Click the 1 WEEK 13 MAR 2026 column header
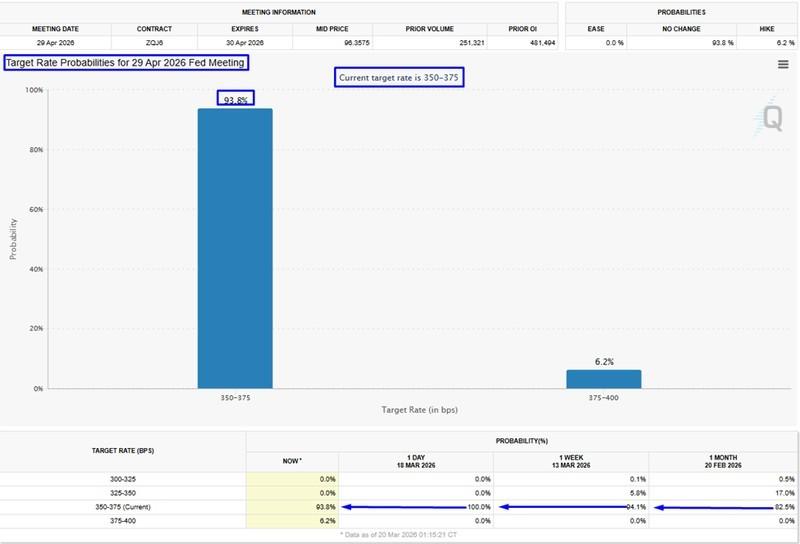The height and width of the screenshot is (544, 800). [571, 461]
